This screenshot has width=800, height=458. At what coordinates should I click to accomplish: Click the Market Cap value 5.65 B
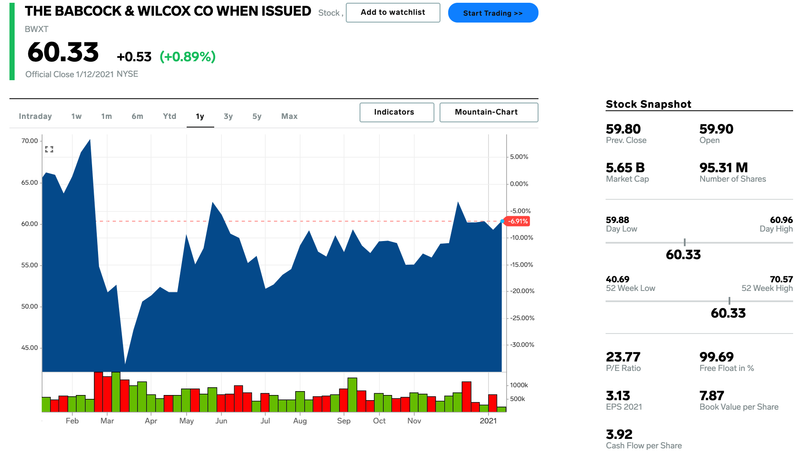(x=625, y=168)
